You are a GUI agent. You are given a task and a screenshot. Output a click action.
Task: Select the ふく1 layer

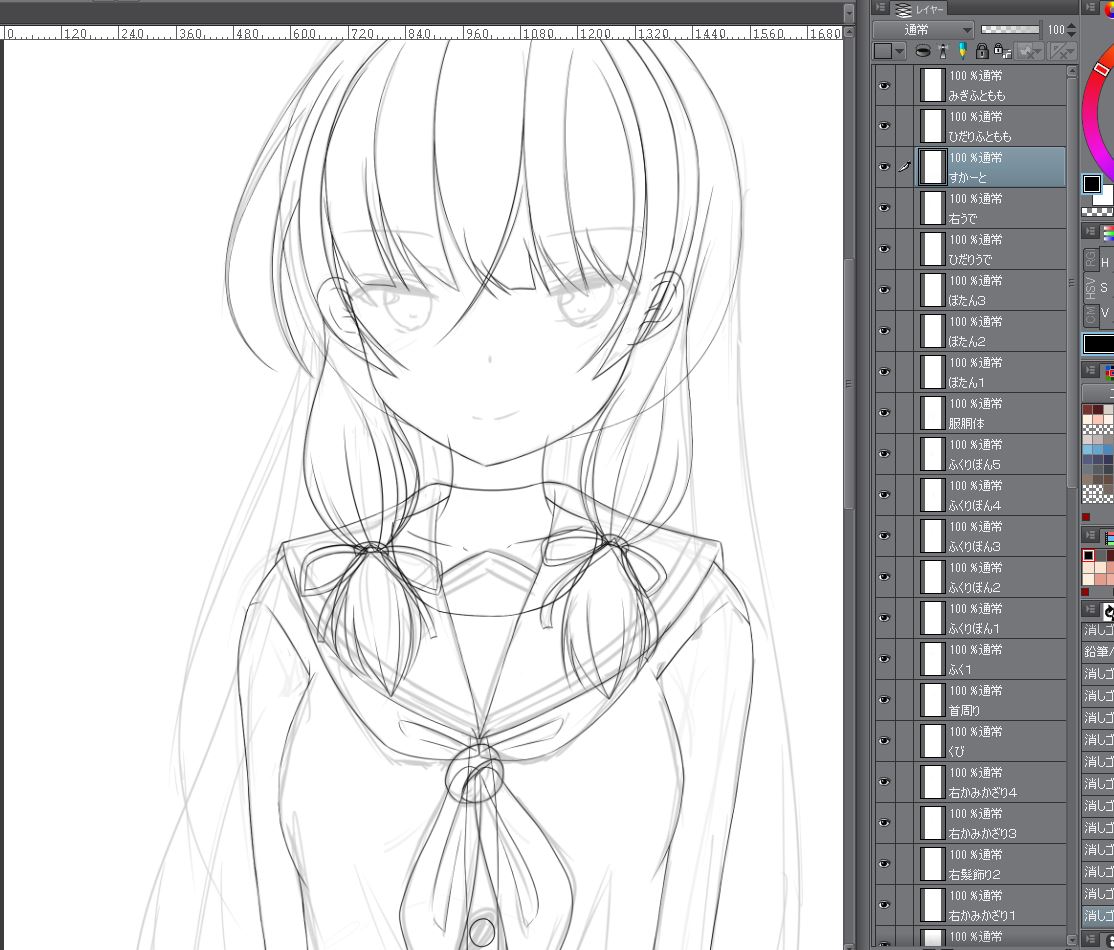point(991,659)
